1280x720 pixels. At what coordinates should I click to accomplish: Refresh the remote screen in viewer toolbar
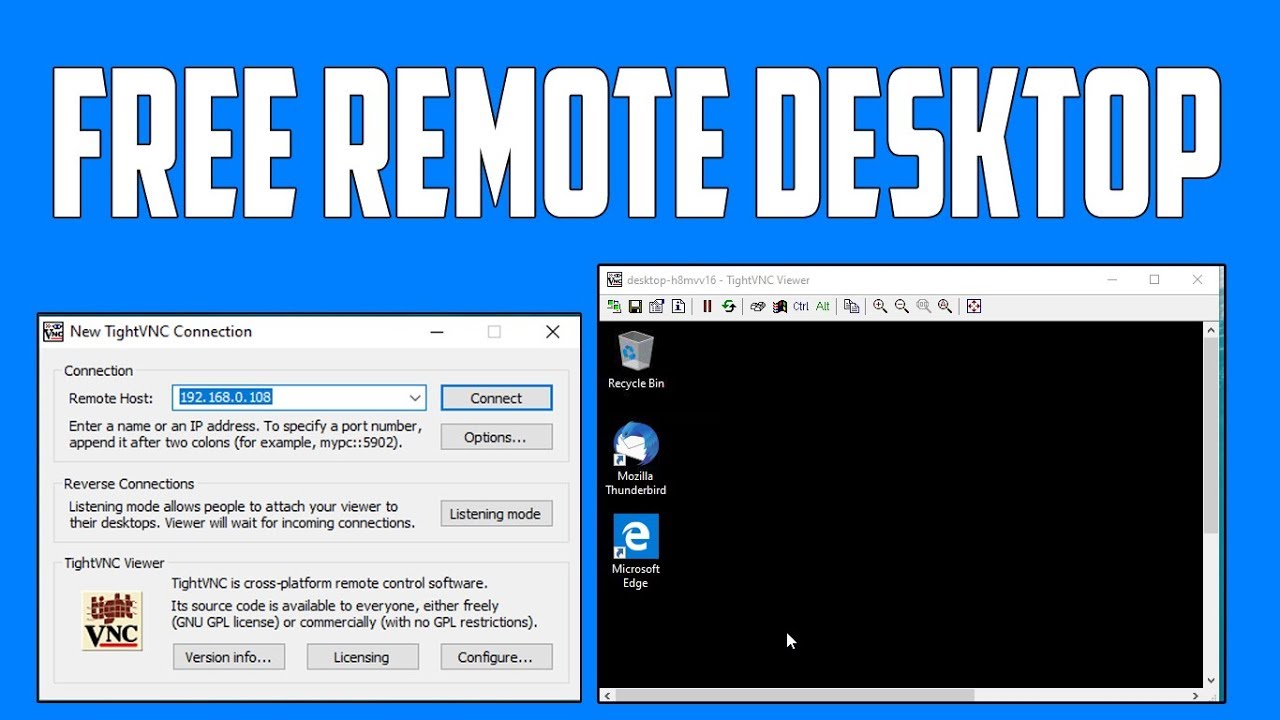pos(729,306)
